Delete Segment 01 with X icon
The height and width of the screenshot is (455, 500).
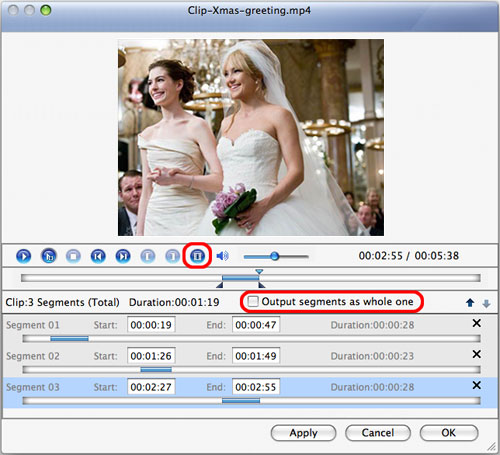477,323
